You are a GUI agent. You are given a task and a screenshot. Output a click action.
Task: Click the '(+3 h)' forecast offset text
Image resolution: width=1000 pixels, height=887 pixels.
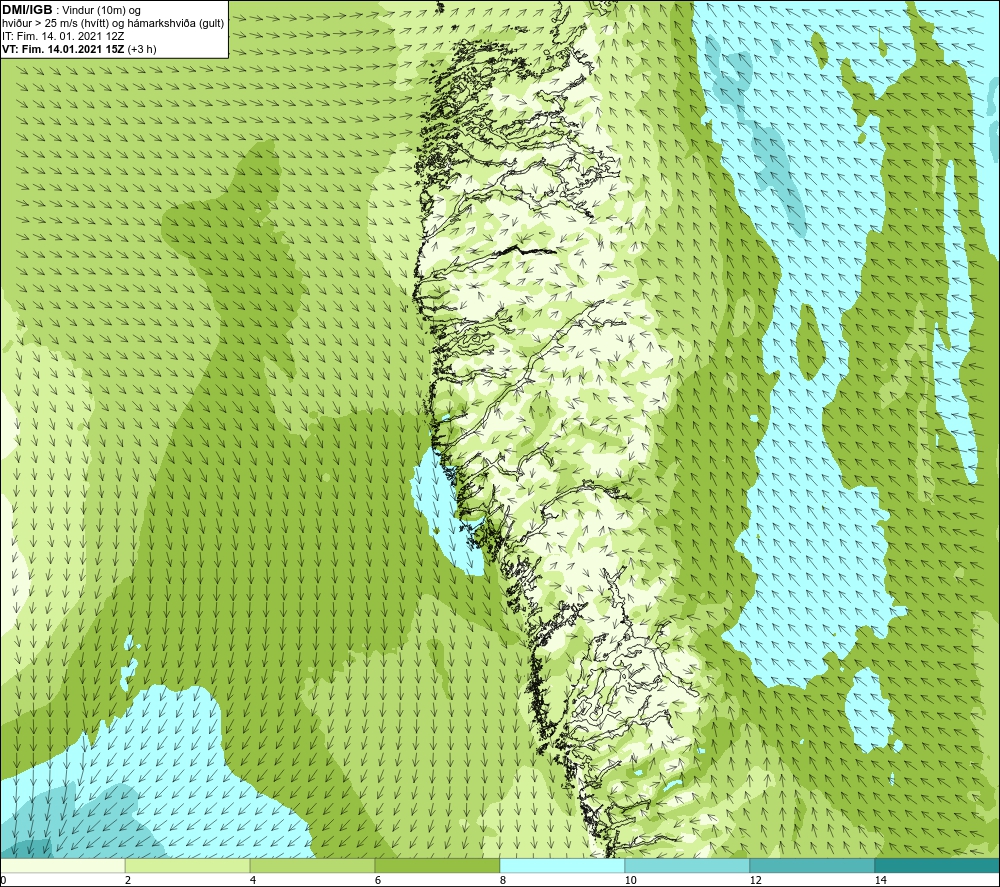click(142, 49)
